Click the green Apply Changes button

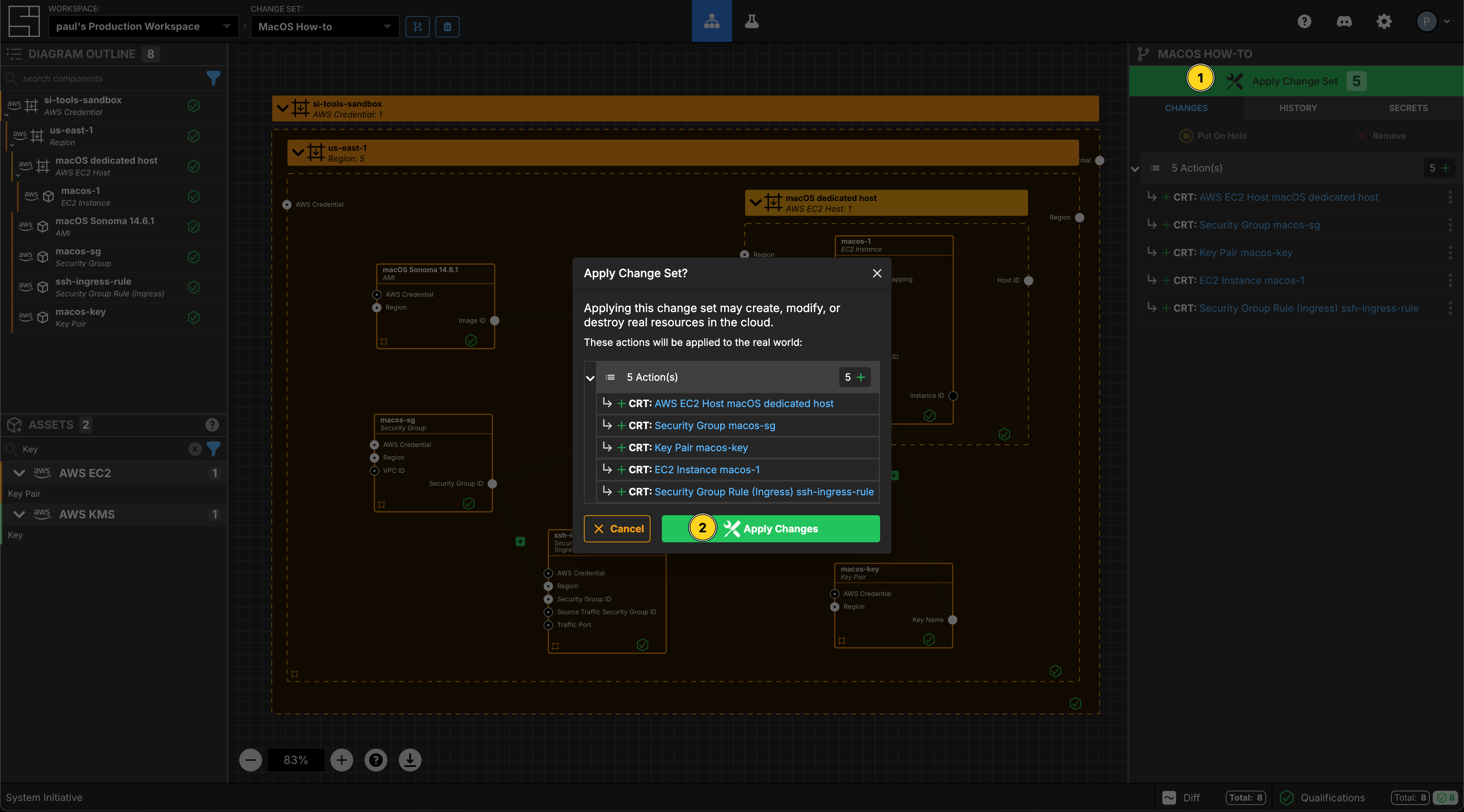point(771,529)
